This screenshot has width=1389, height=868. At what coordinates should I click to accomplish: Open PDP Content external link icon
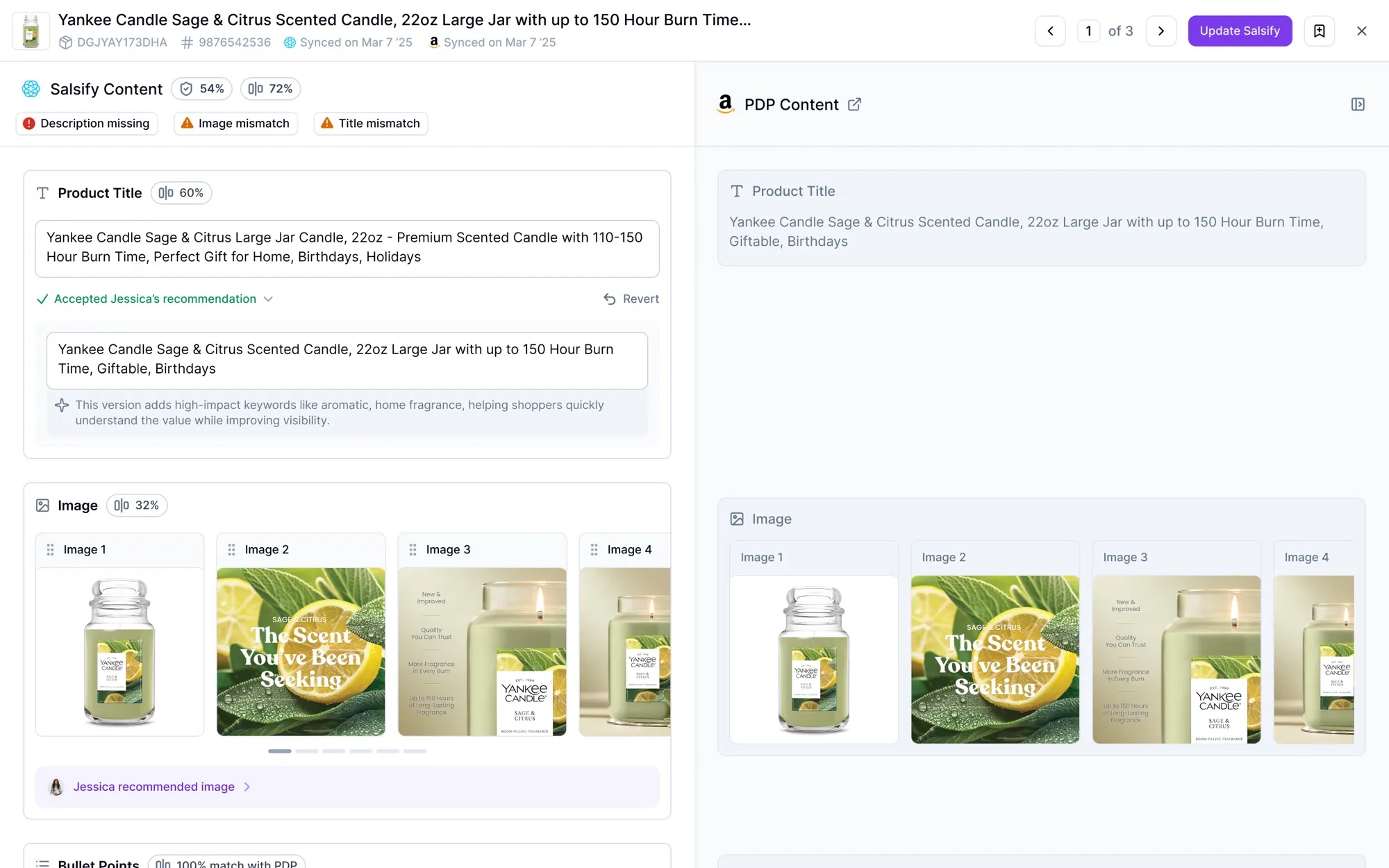854,104
